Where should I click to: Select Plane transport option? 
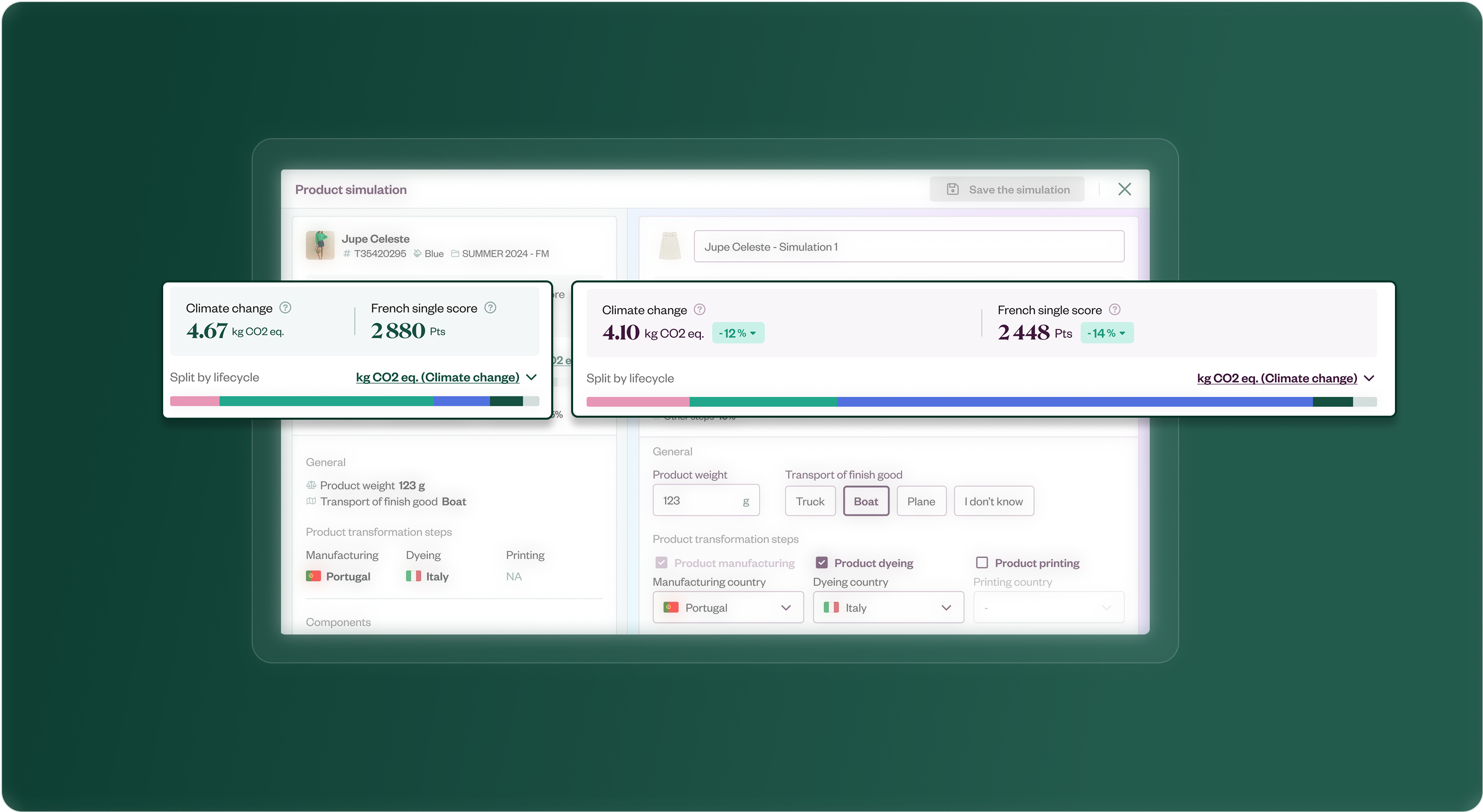921,501
